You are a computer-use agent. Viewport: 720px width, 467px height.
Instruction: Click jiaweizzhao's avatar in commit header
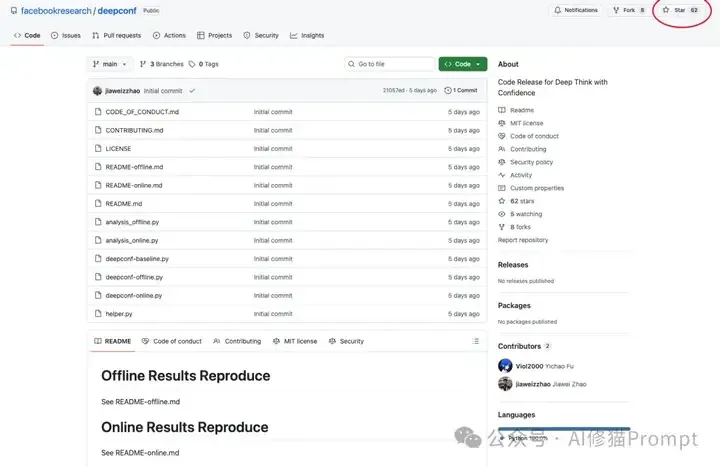click(97, 91)
